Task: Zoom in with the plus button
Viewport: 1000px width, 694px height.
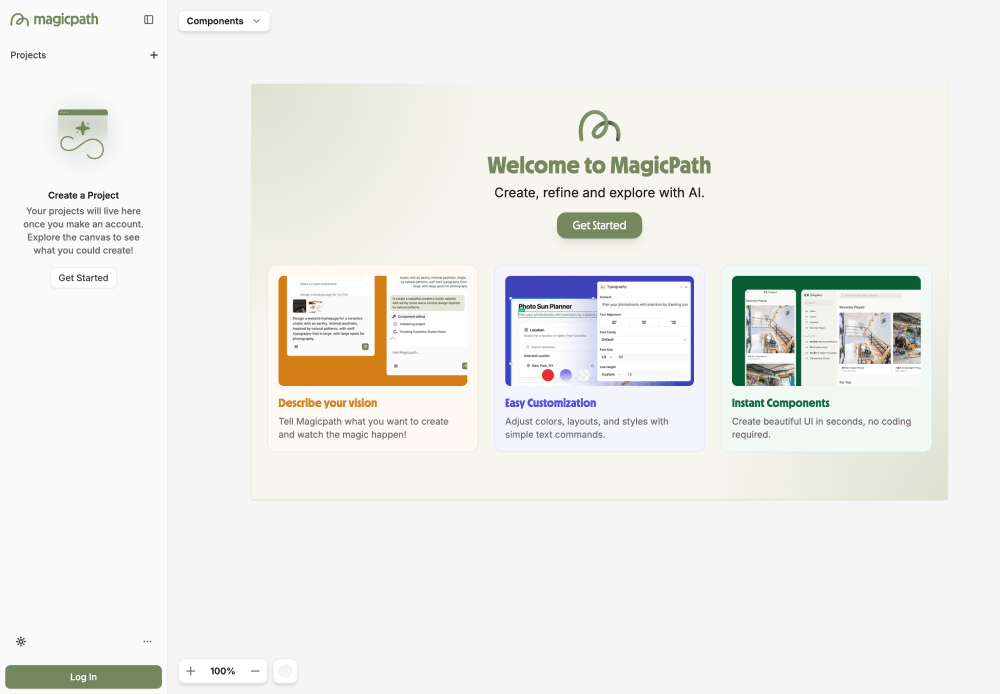Action: pyautogui.click(x=191, y=671)
